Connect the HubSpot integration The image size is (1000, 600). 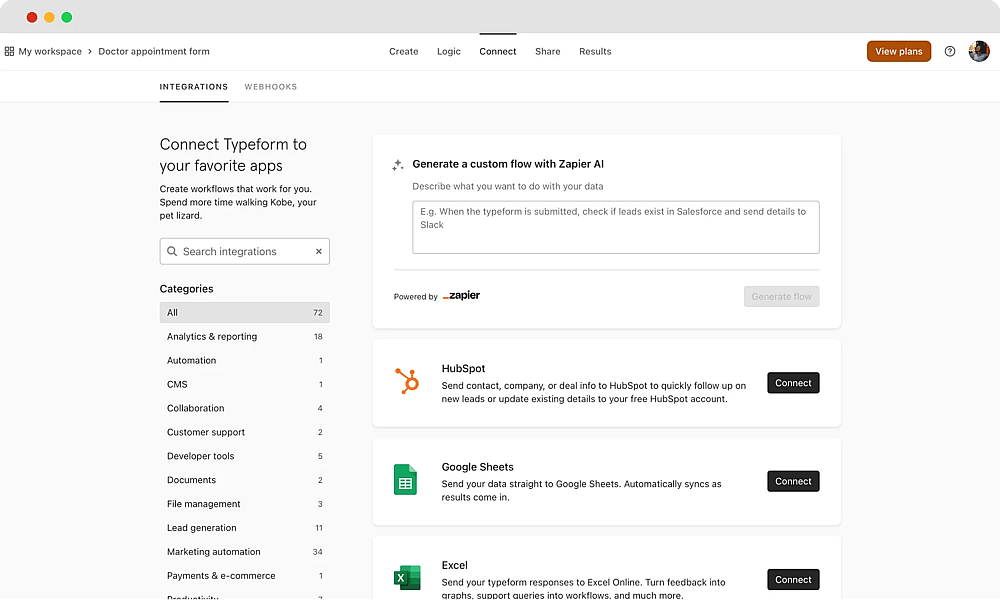[793, 383]
